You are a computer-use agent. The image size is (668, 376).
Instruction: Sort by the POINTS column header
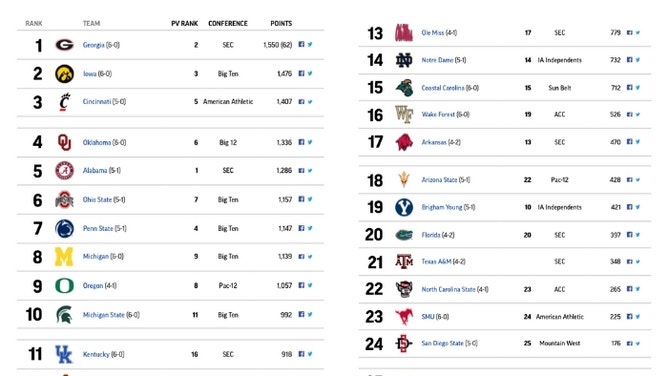coord(281,23)
